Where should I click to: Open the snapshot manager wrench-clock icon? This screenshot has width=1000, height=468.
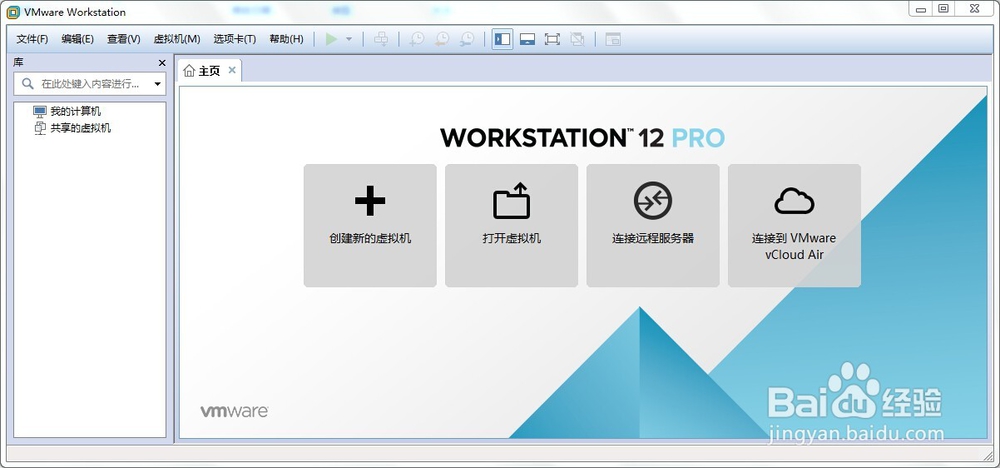pyautogui.click(x=467, y=40)
